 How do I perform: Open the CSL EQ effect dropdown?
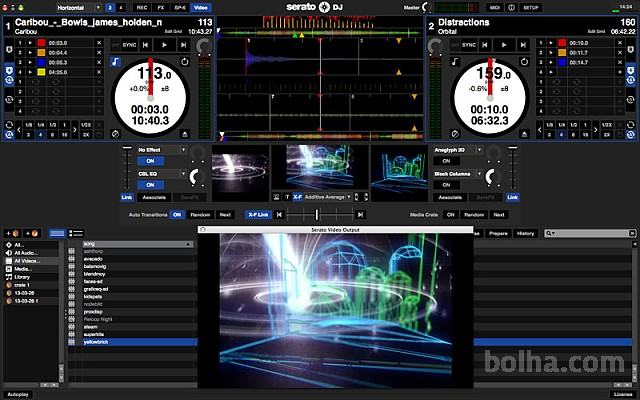pyautogui.click(x=162, y=173)
